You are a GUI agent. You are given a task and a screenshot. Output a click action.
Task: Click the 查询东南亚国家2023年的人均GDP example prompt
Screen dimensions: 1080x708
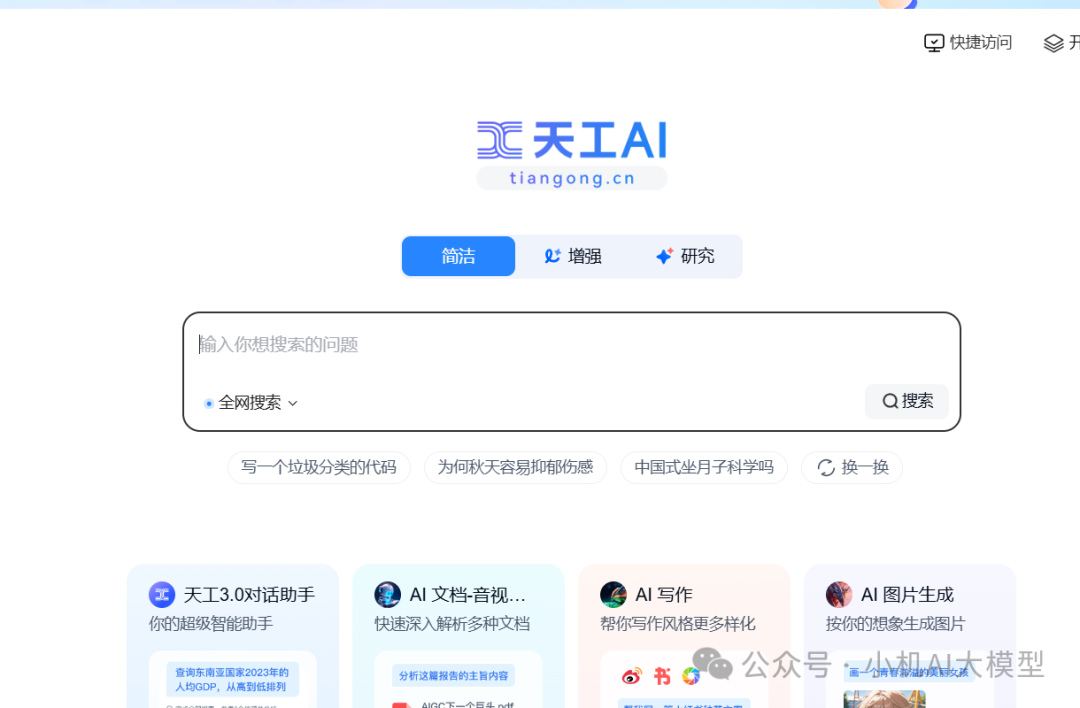(232, 679)
